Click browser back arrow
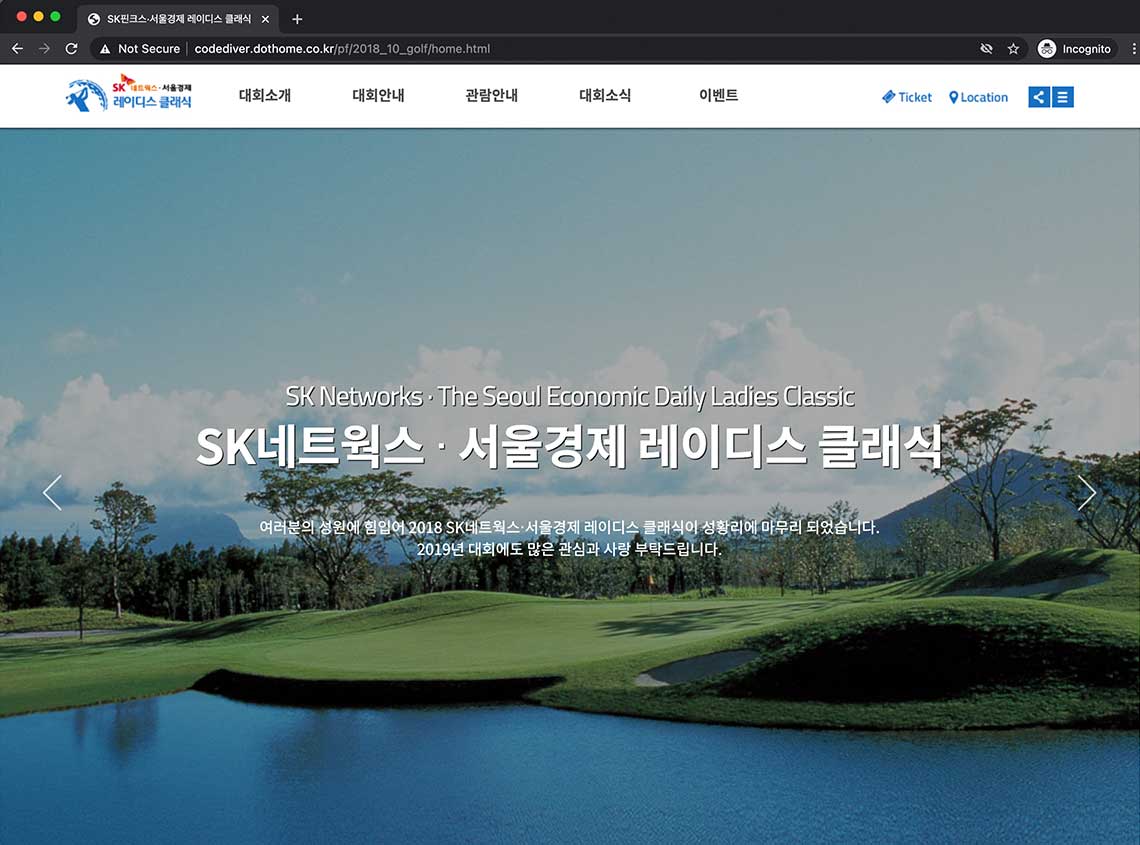Screen dimensions: 1140x845 tap(17, 49)
